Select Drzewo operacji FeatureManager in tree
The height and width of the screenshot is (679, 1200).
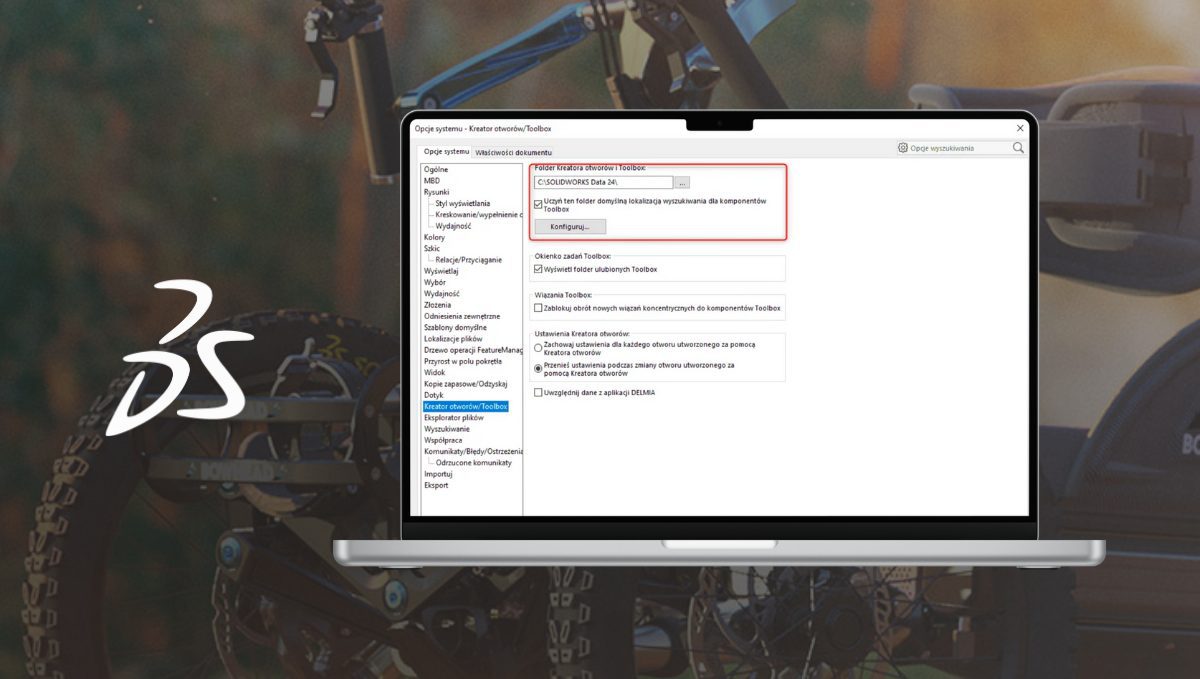(x=473, y=350)
